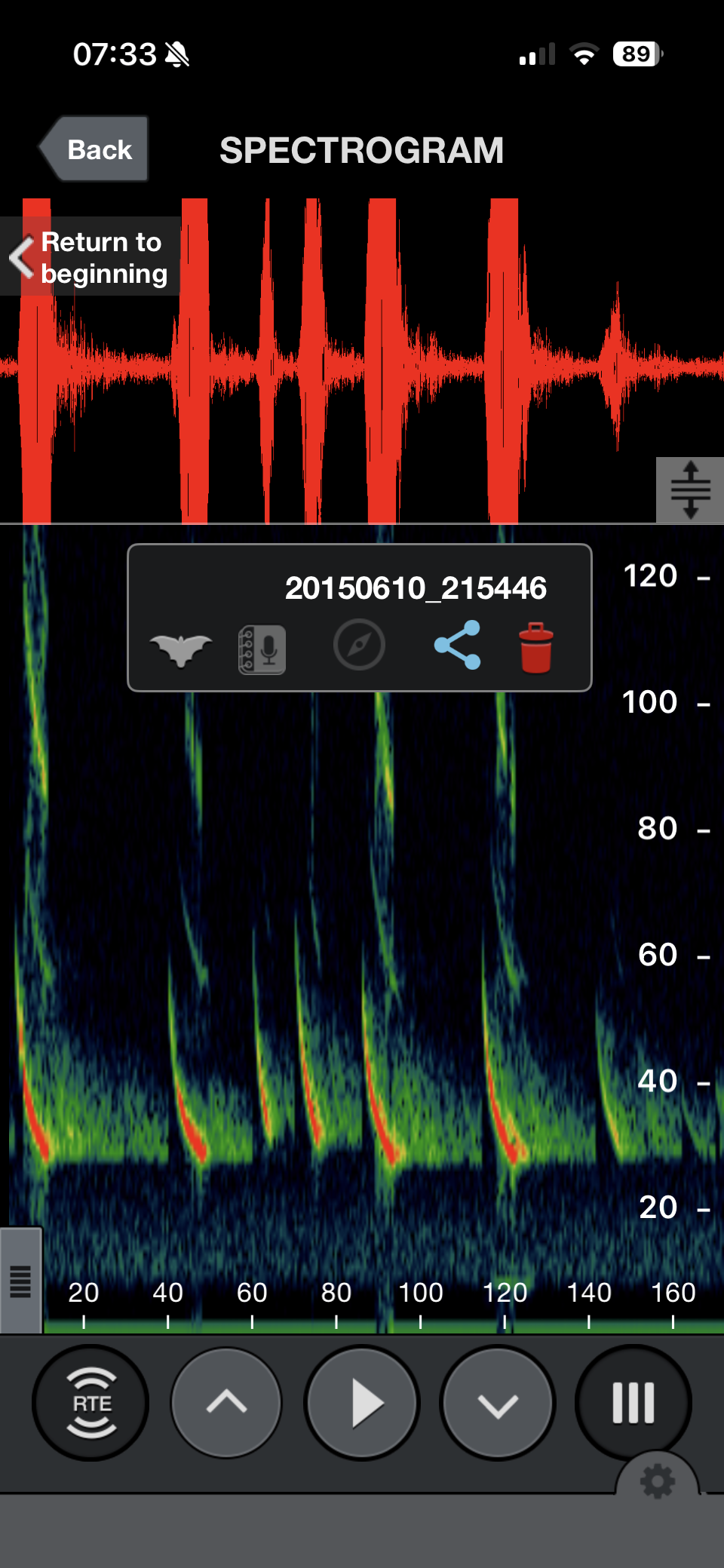Viewport: 724px width, 1568px height.
Task: Tap the SPECTROGRAM title
Action: click(361, 150)
